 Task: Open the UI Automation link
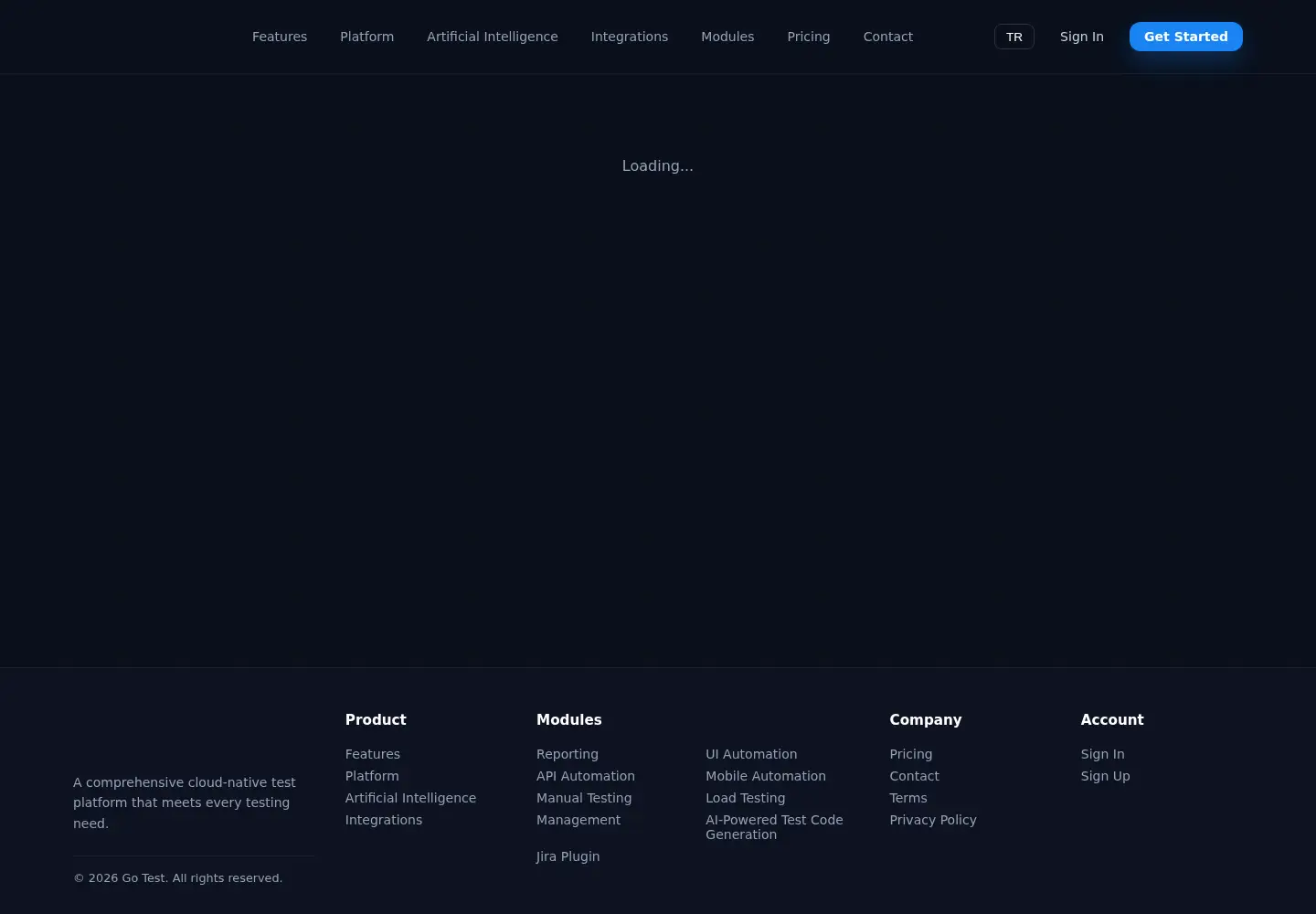[x=751, y=754]
